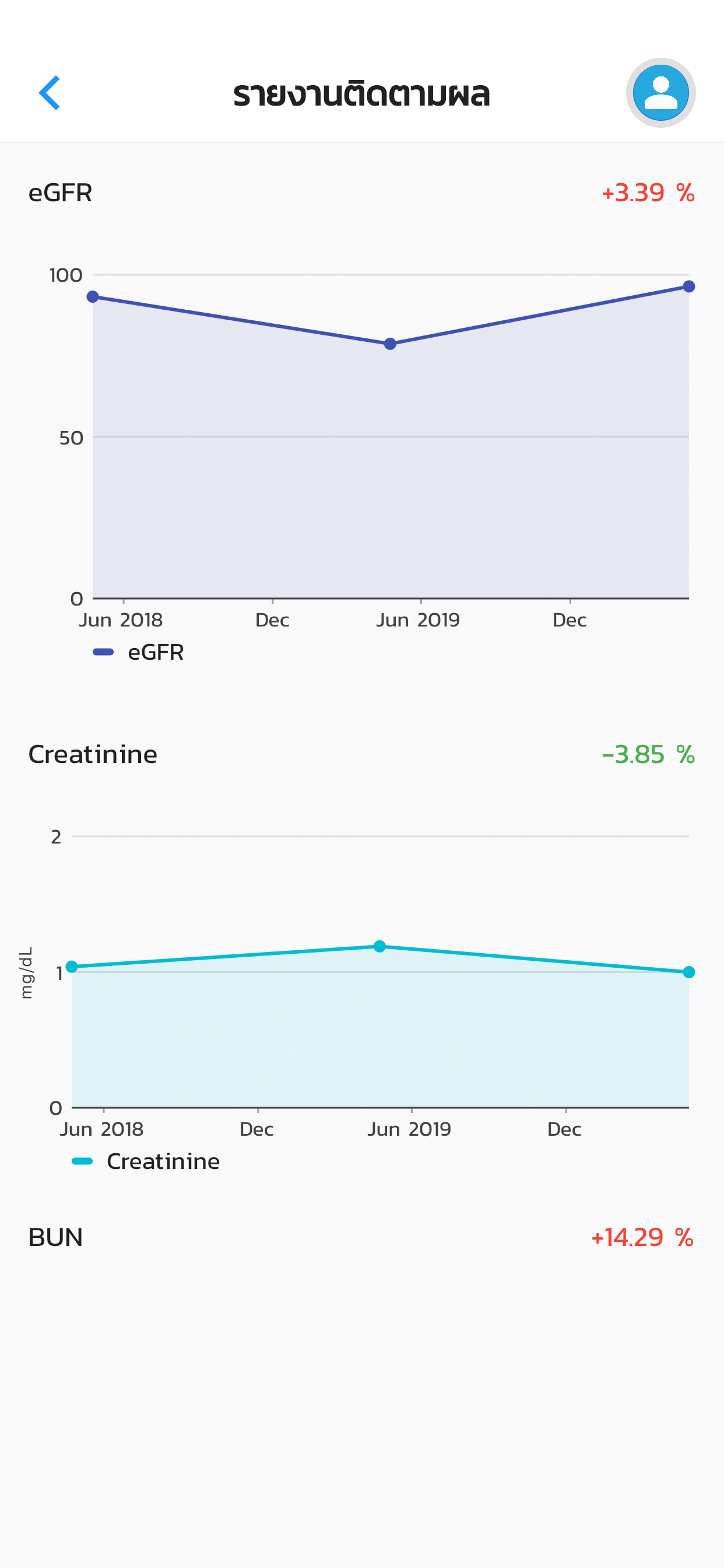Screen dimensions: 724x1568
Task: Open the Creatinine section heading
Action: point(93,754)
